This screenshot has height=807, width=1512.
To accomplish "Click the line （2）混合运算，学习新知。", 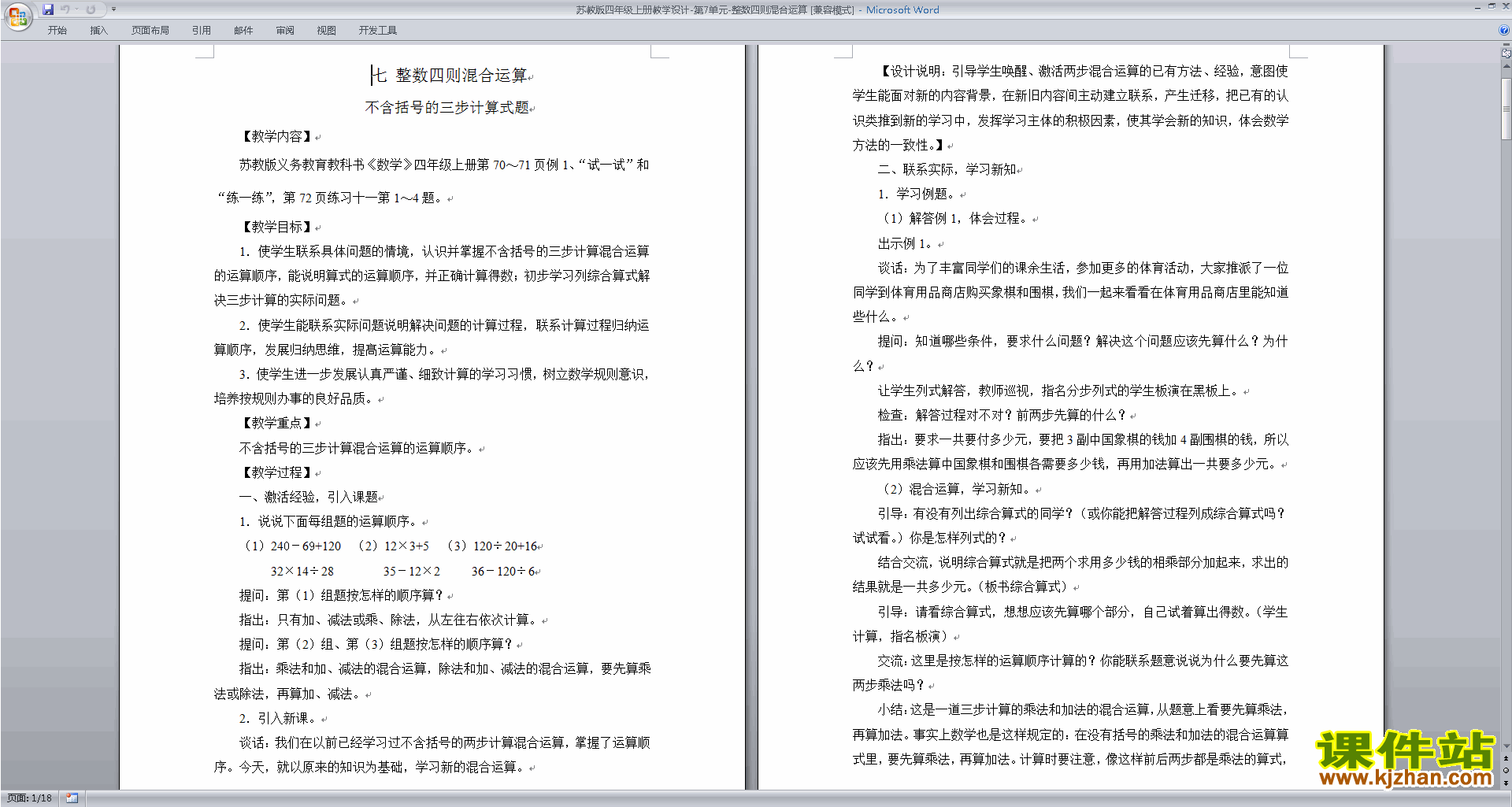I will coord(955,489).
